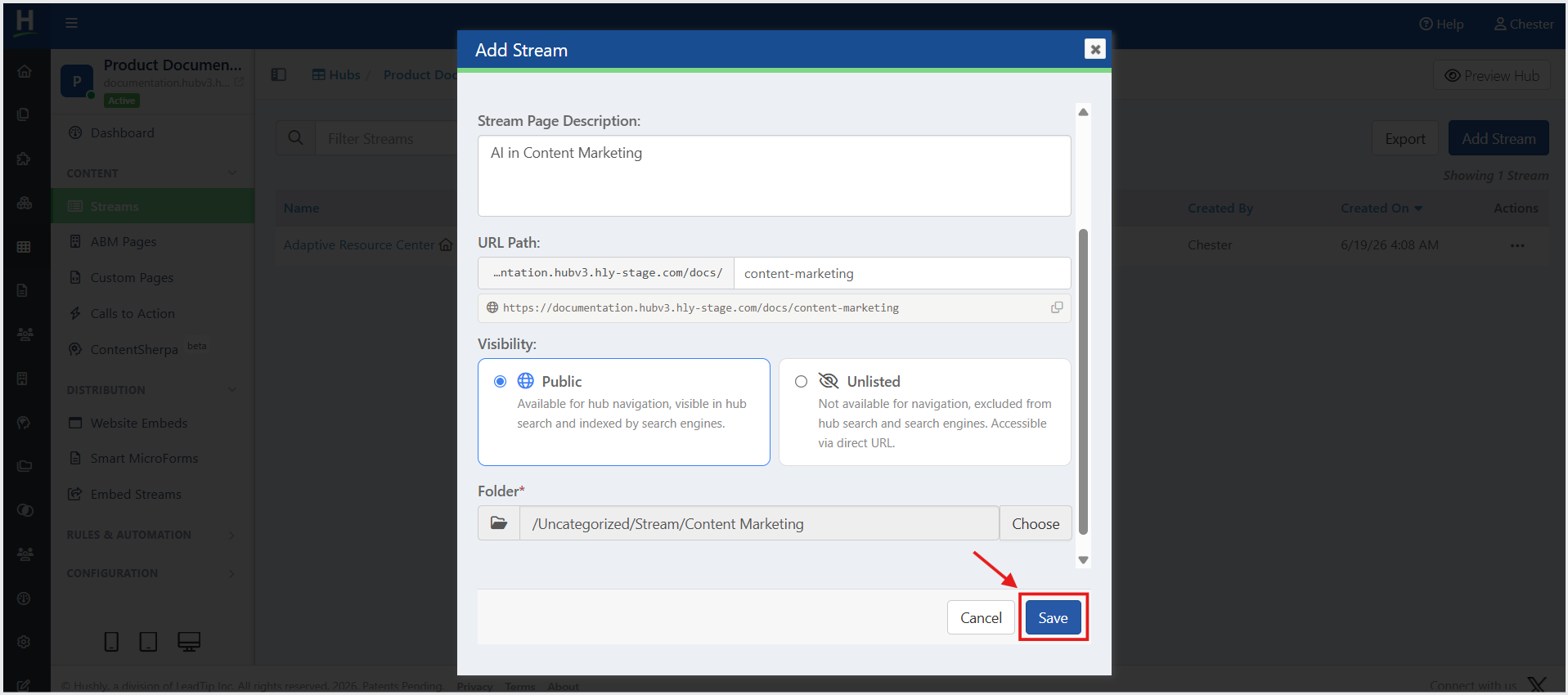Toggle the sidebar panel icon near breadcrumbs
This screenshot has height=695, width=1568.
pos(278,74)
